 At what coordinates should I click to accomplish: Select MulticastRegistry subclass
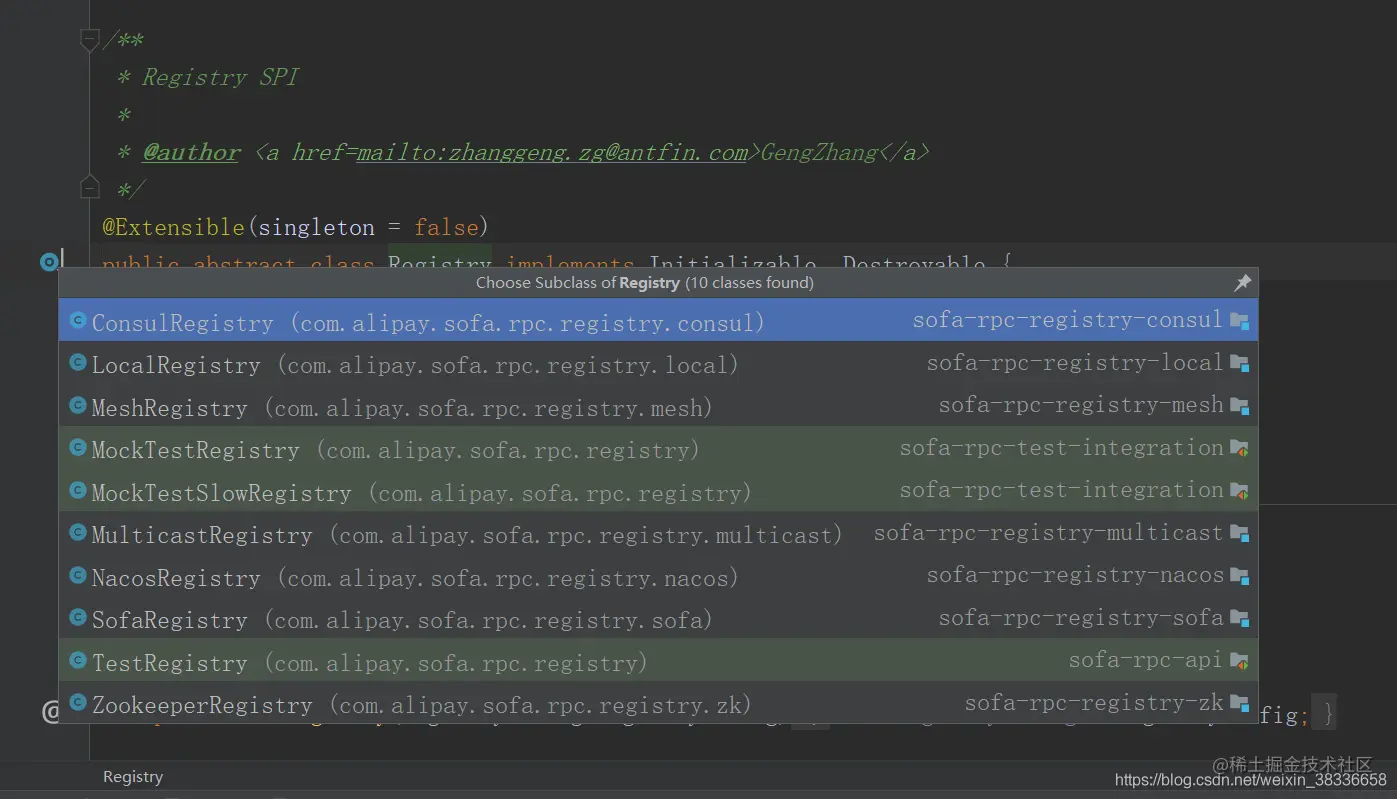(658, 533)
